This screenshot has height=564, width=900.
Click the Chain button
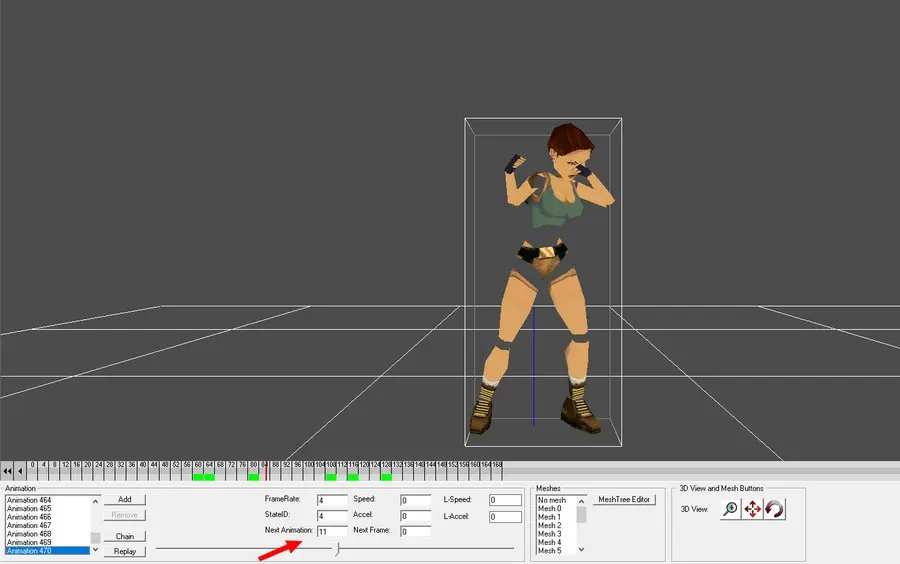(125, 536)
